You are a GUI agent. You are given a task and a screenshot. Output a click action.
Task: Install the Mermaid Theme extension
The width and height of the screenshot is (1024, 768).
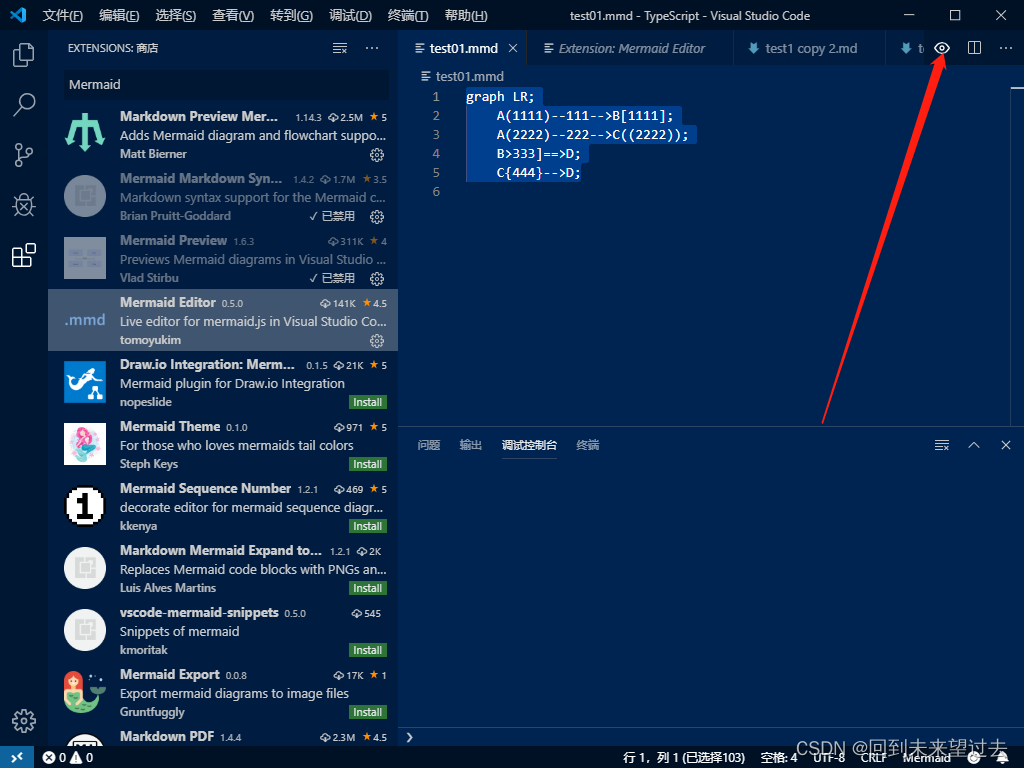pyautogui.click(x=367, y=464)
